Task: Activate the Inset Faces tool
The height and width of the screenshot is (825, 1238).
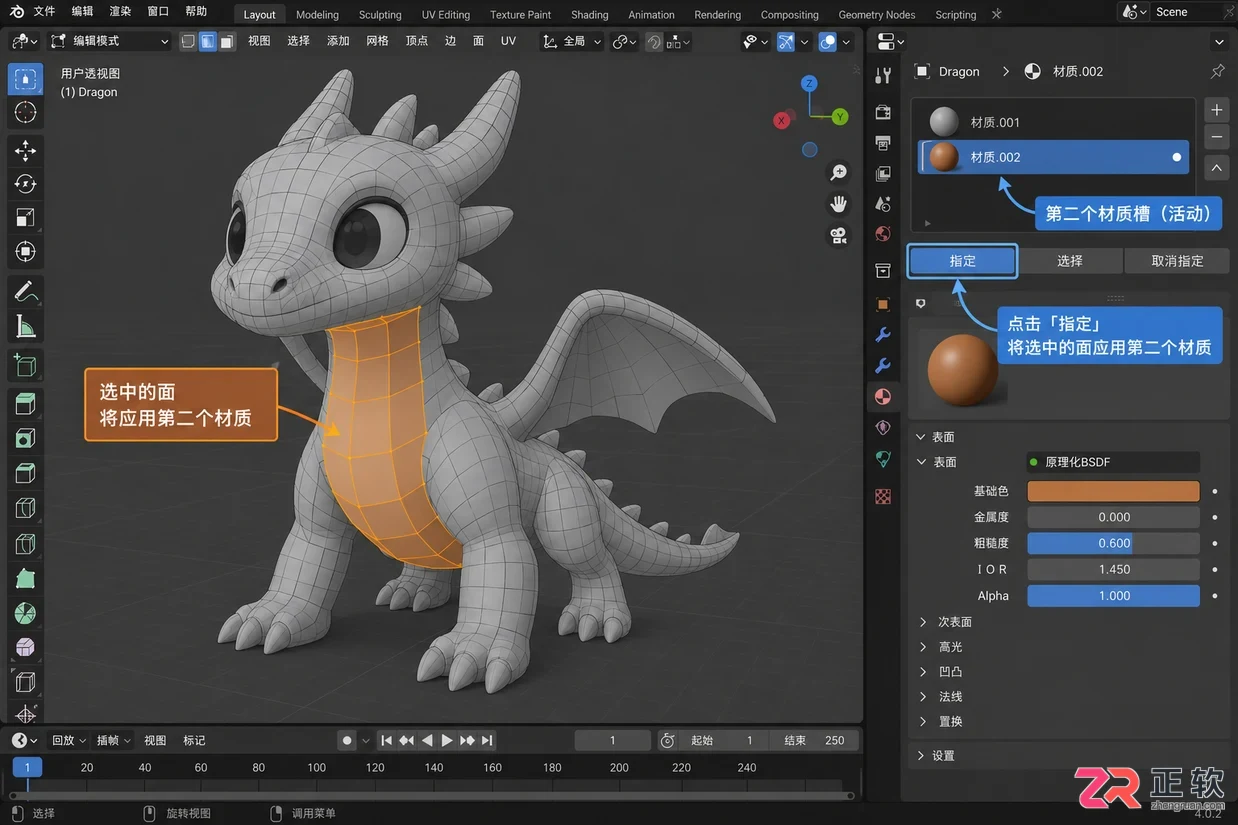Action: pos(25,438)
